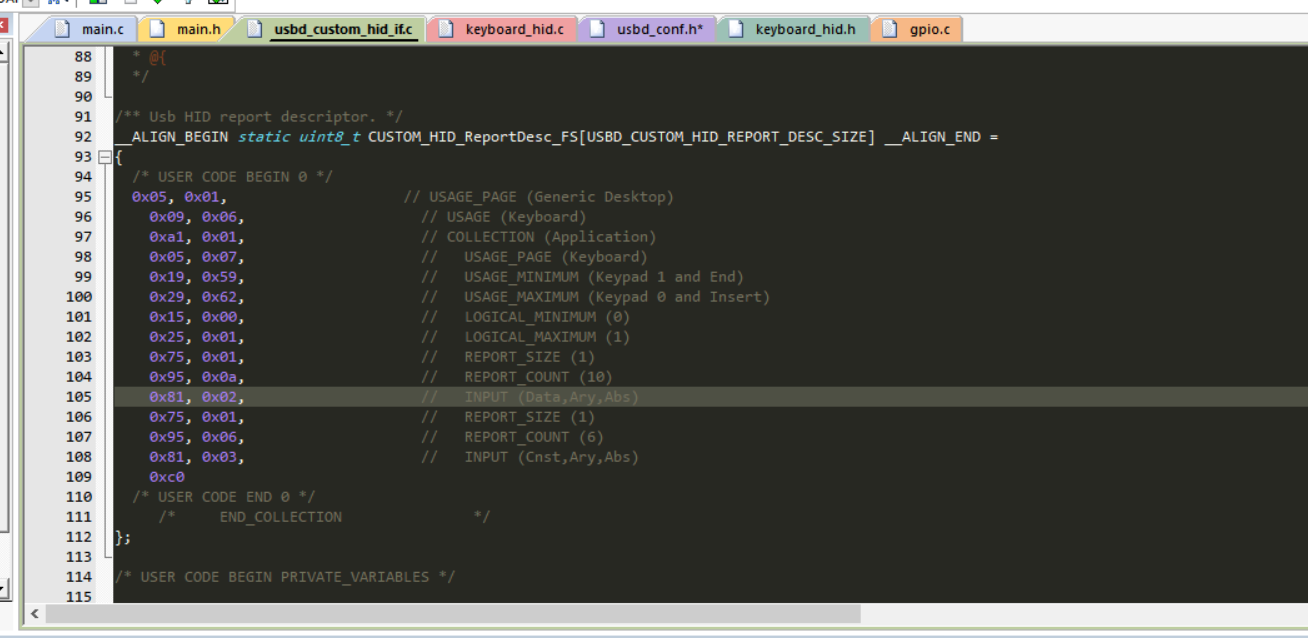Click __ALIGN_BEGIN macro on line 92
The height and width of the screenshot is (638, 1308).
pyautogui.click(x=172, y=137)
